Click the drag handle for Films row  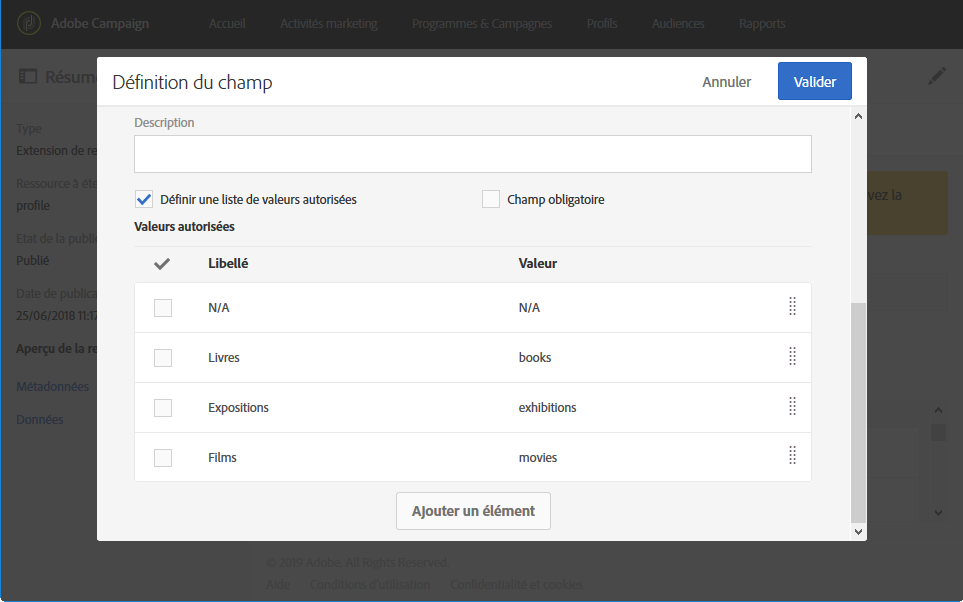[x=792, y=457]
